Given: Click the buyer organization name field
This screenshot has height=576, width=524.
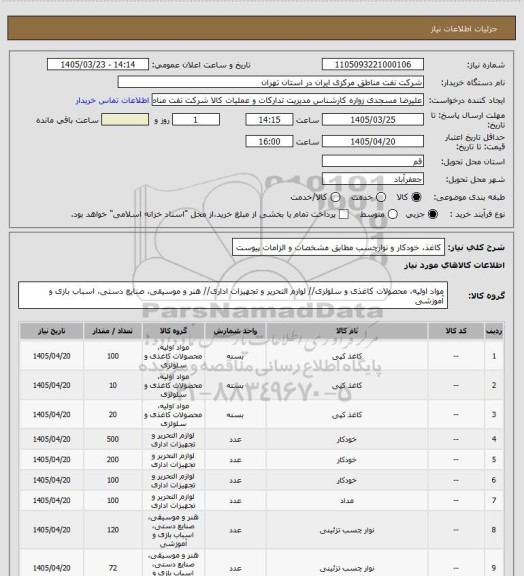Looking at the screenshot, I should point(270,82).
